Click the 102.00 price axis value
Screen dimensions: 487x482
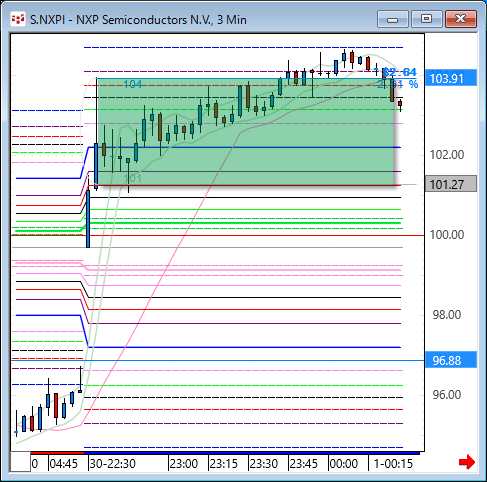pyautogui.click(x=447, y=155)
